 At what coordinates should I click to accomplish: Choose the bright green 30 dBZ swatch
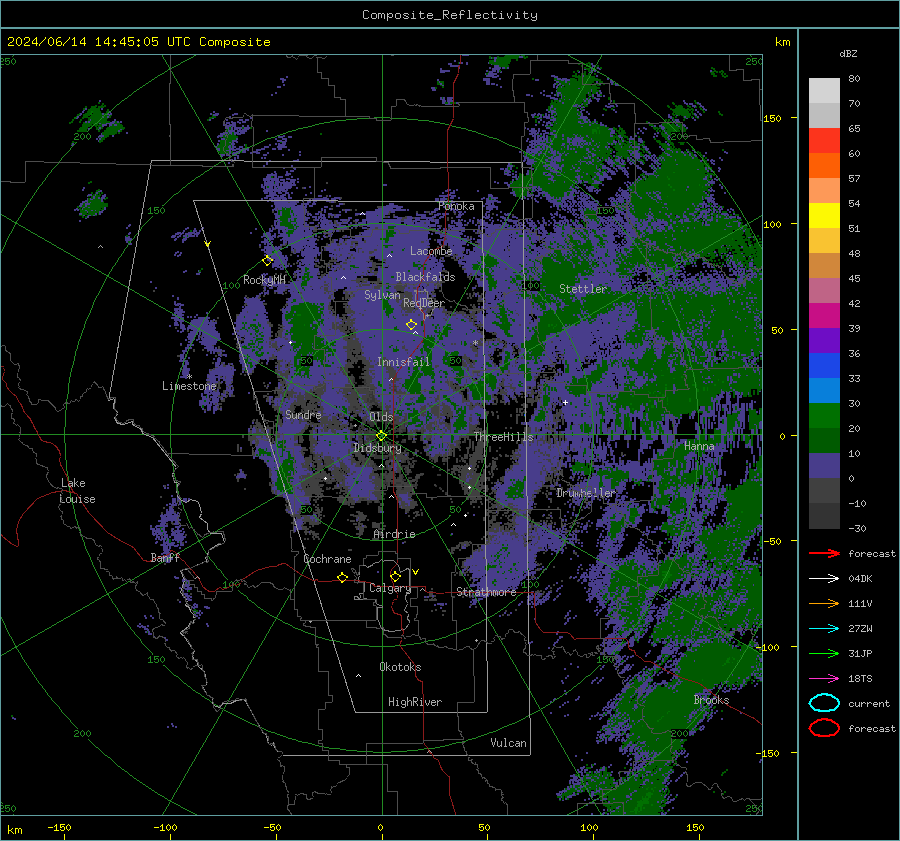pyautogui.click(x=824, y=415)
